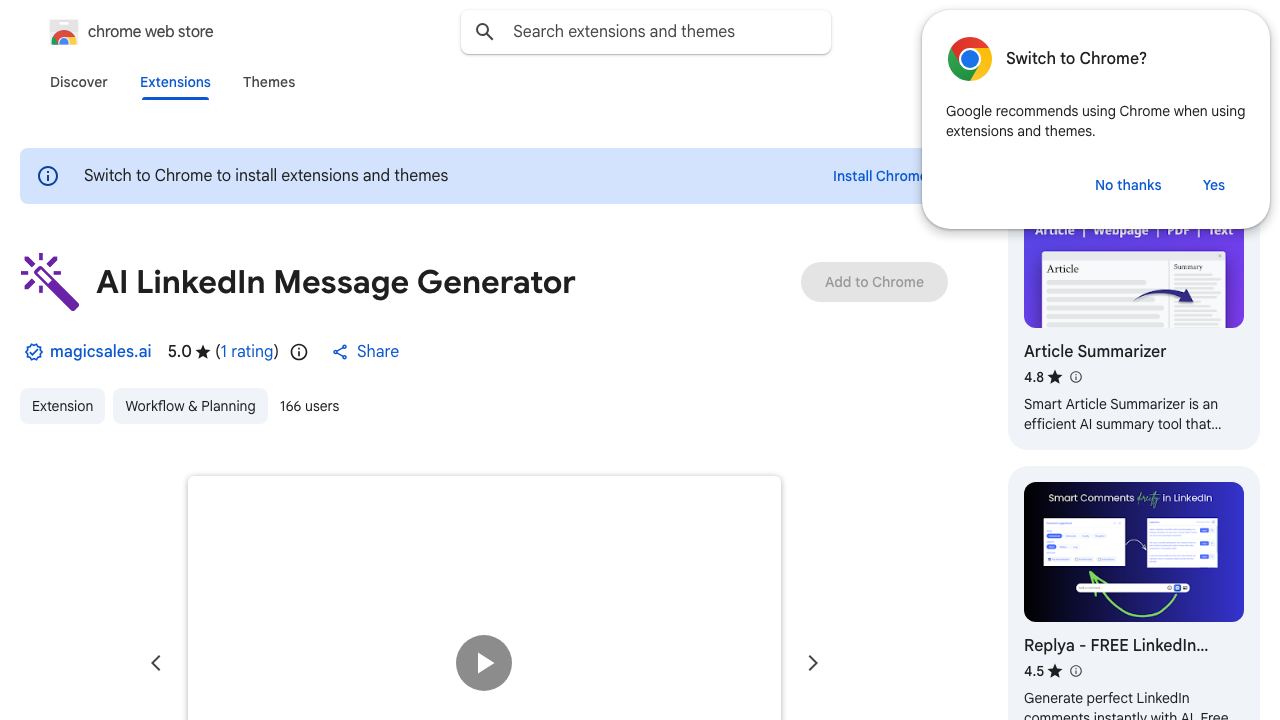Click the Share link text

coord(378,352)
